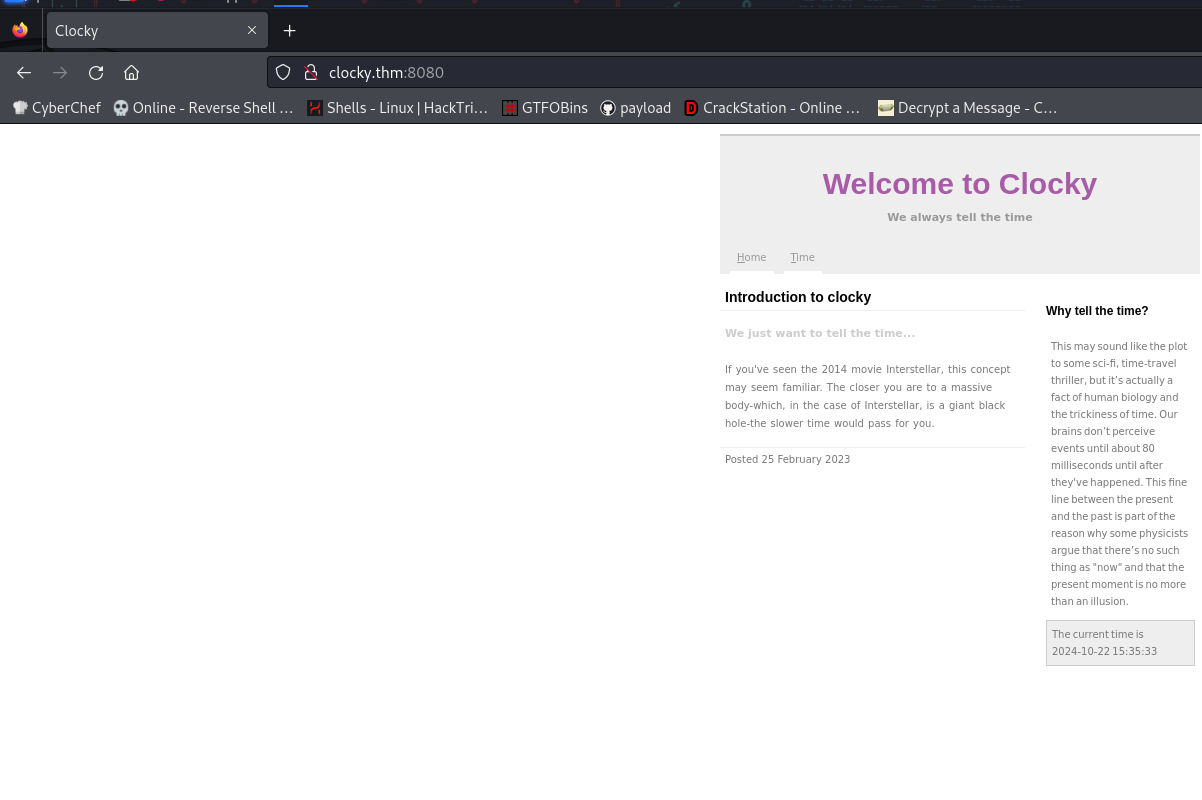
Task: Click the insecure connection padlock icon
Action: click(311, 72)
